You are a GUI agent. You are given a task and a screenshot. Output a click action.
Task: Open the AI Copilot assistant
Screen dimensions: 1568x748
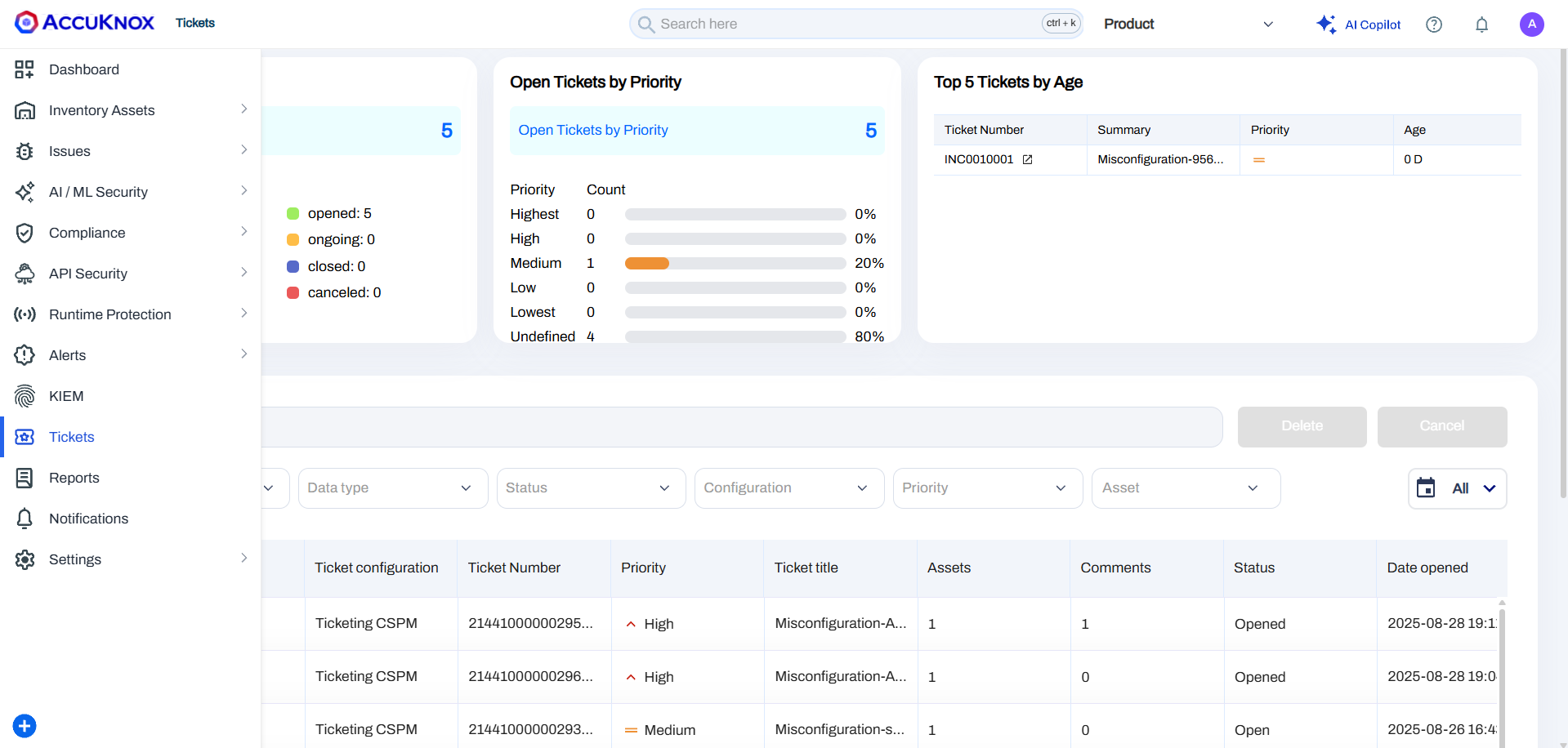(x=1359, y=24)
